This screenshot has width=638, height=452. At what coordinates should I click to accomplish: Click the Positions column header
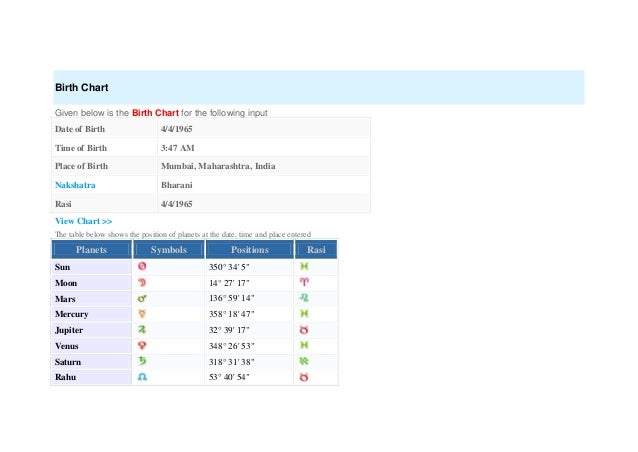point(250,249)
